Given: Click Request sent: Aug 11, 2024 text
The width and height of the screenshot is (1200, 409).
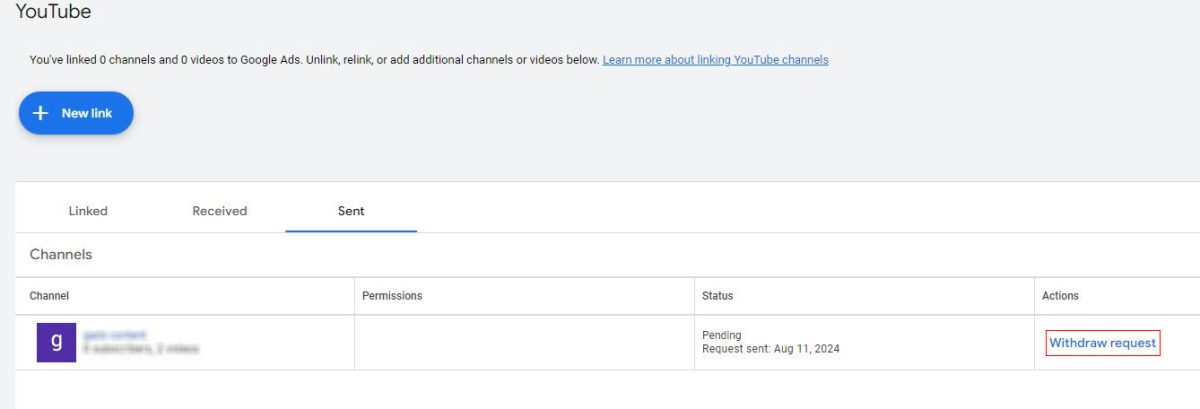Looking at the screenshot, I should [x=770, y=349].
